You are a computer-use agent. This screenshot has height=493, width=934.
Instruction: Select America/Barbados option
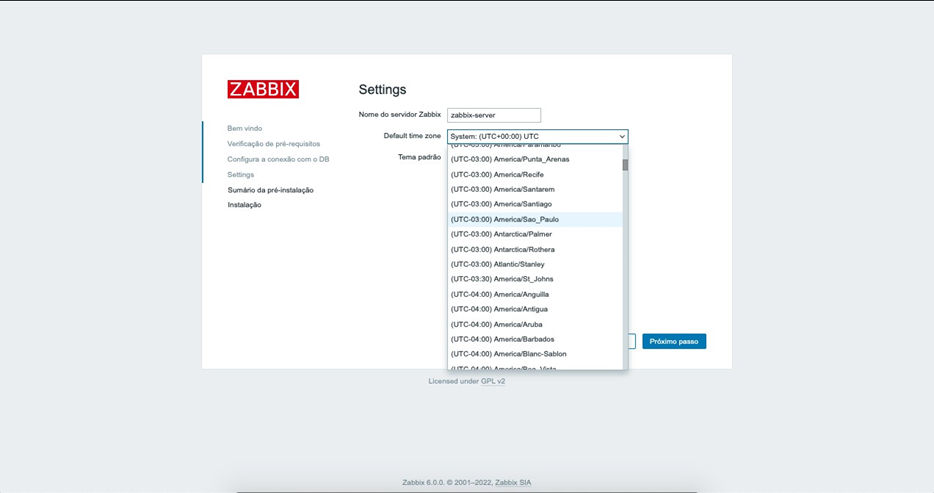tap(535, 339)
